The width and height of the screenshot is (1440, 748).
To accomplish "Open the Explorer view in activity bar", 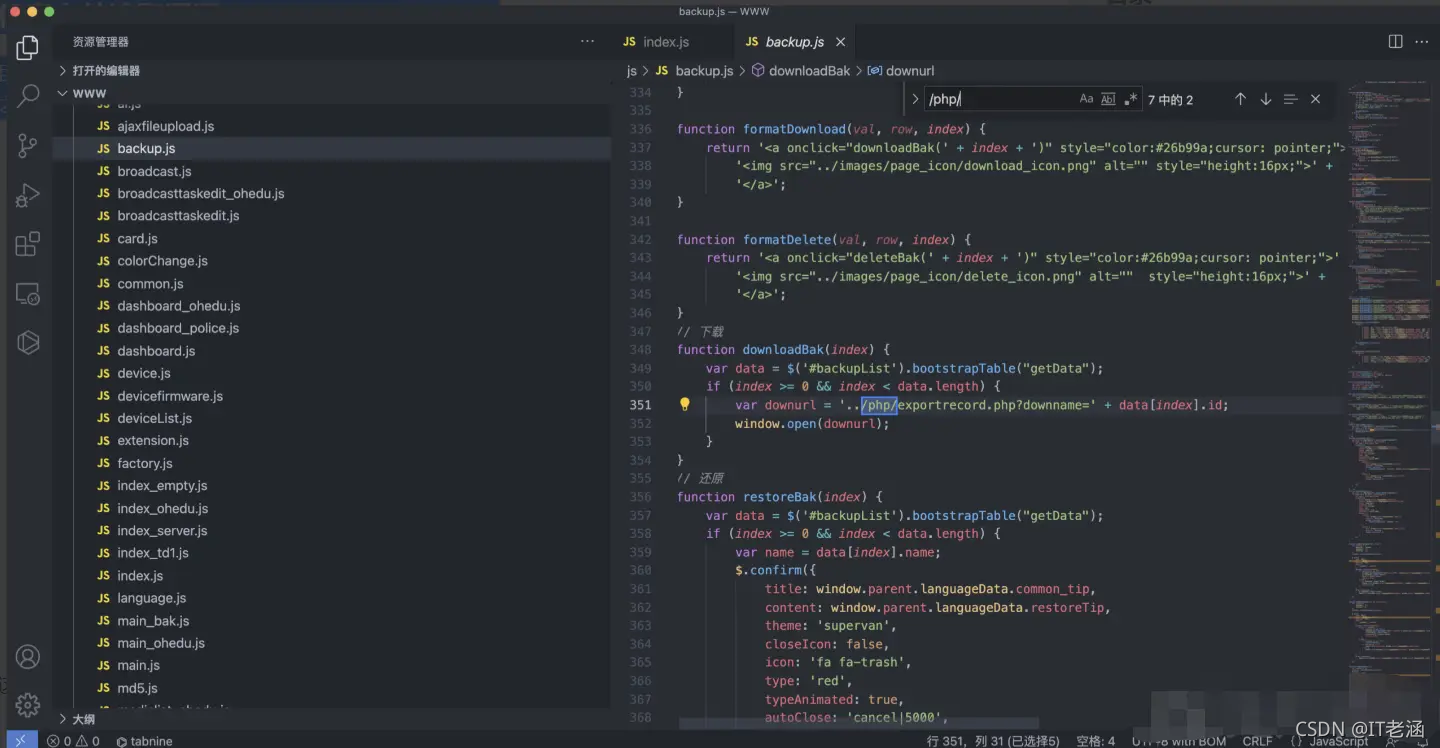I will [x=28, y=47].
